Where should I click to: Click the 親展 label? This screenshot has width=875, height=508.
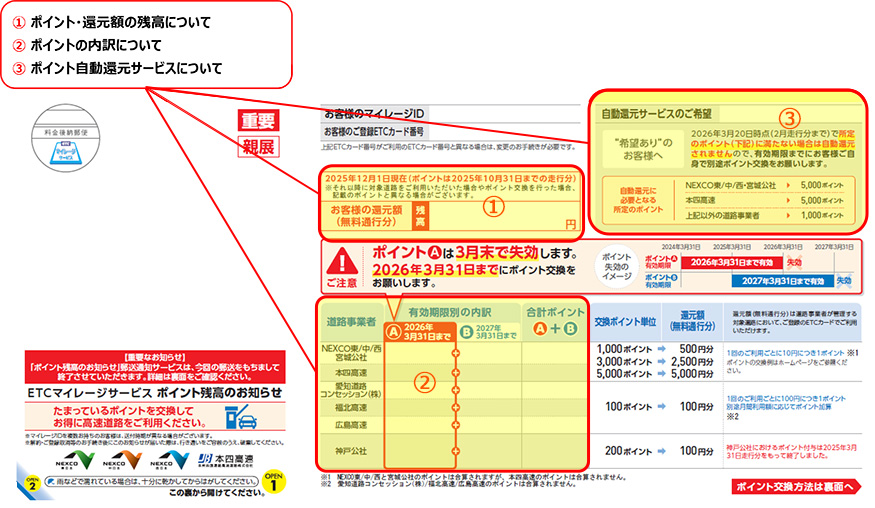tap(258, 147)
